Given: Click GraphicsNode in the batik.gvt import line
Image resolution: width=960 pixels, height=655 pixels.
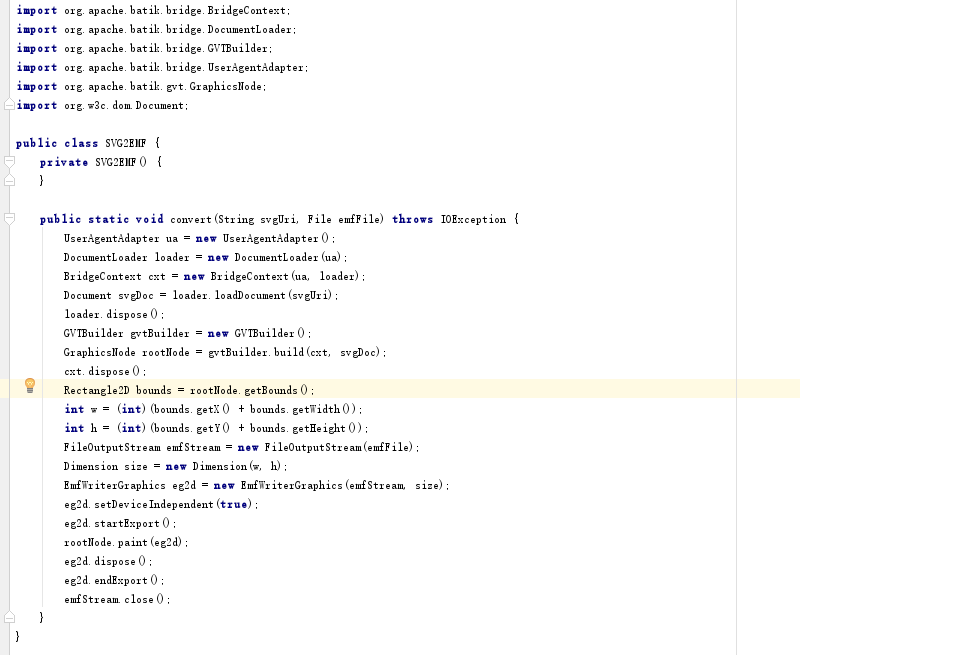Looking at the screenshot, I should click(x=225, y=86).
